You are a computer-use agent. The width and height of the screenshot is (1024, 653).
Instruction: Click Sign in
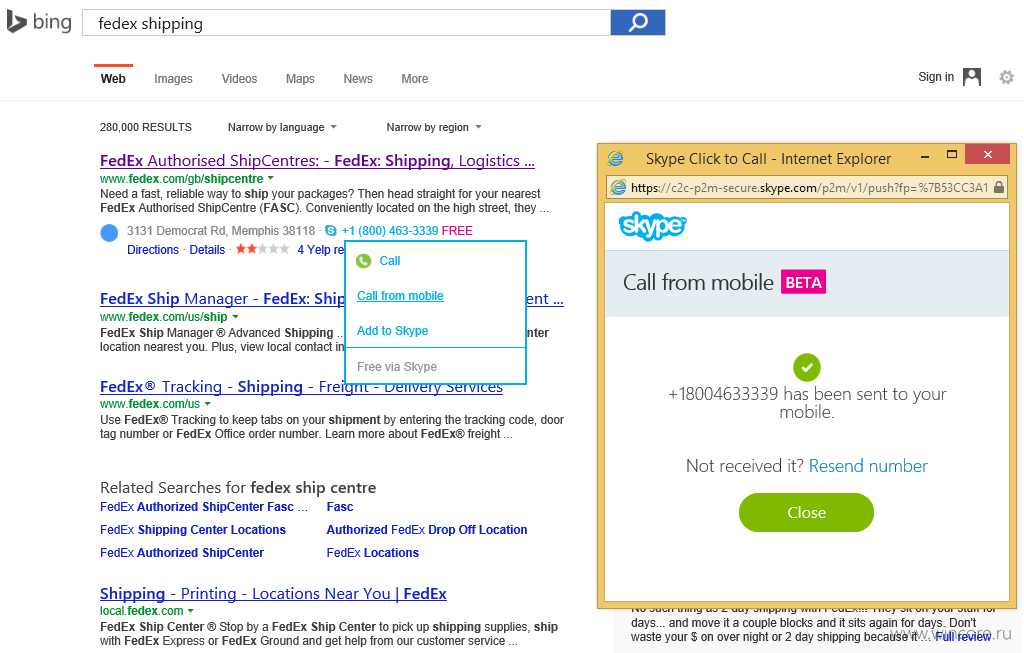click(x=936, y=77)
